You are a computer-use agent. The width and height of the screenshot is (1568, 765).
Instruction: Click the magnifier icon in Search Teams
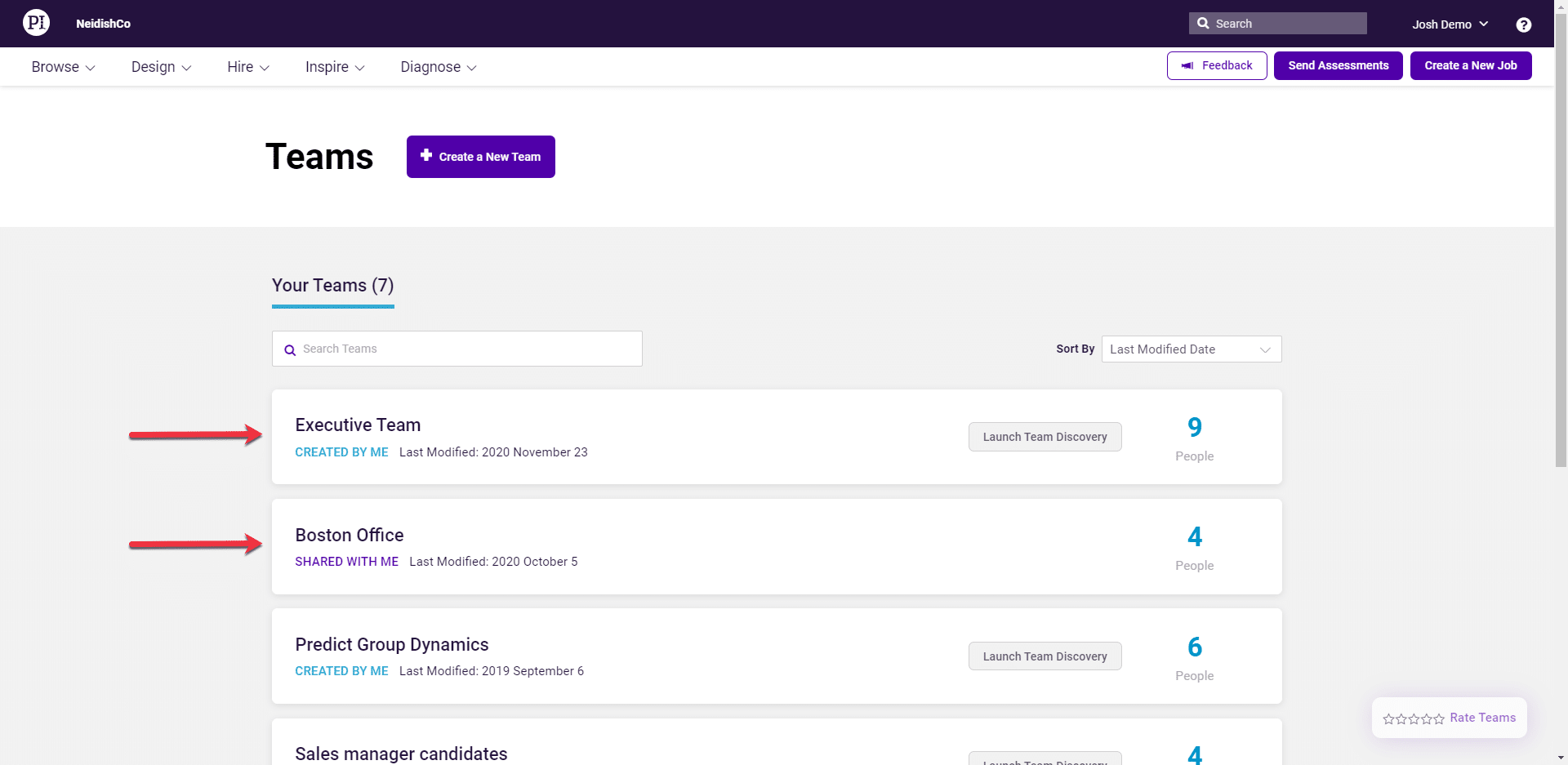[x=289, y=350]
